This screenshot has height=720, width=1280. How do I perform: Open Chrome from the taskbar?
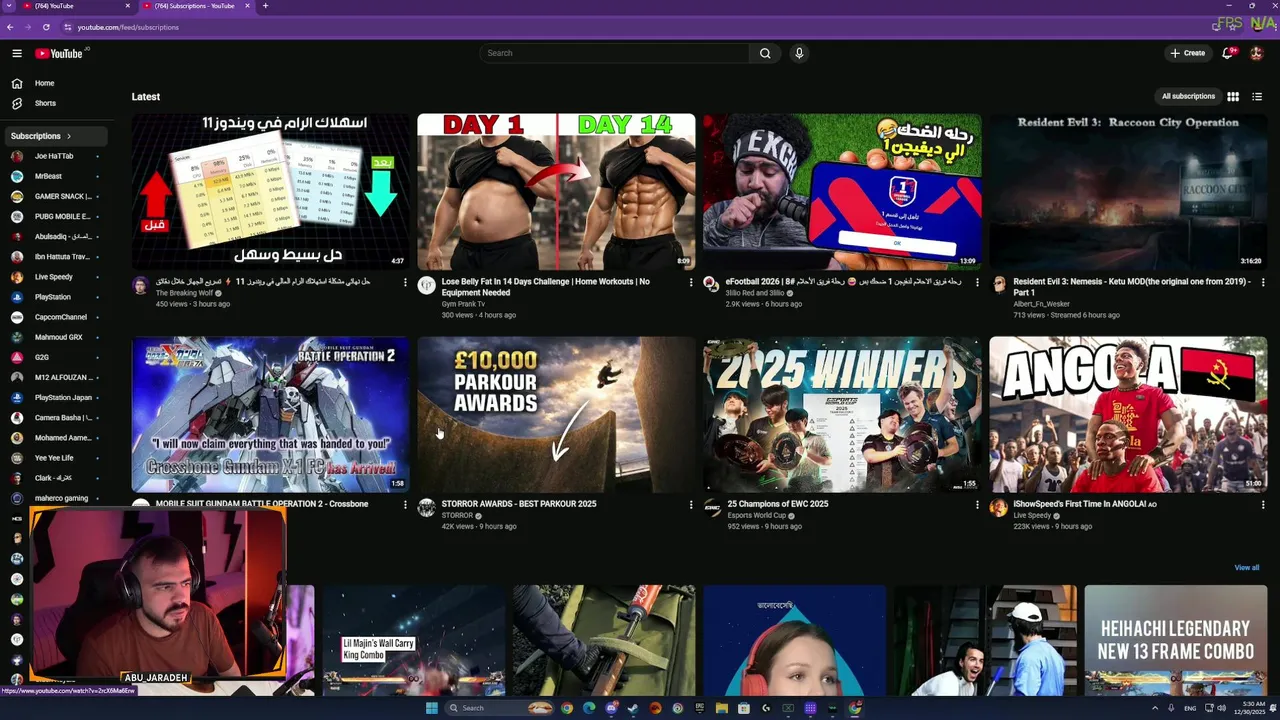567,708
